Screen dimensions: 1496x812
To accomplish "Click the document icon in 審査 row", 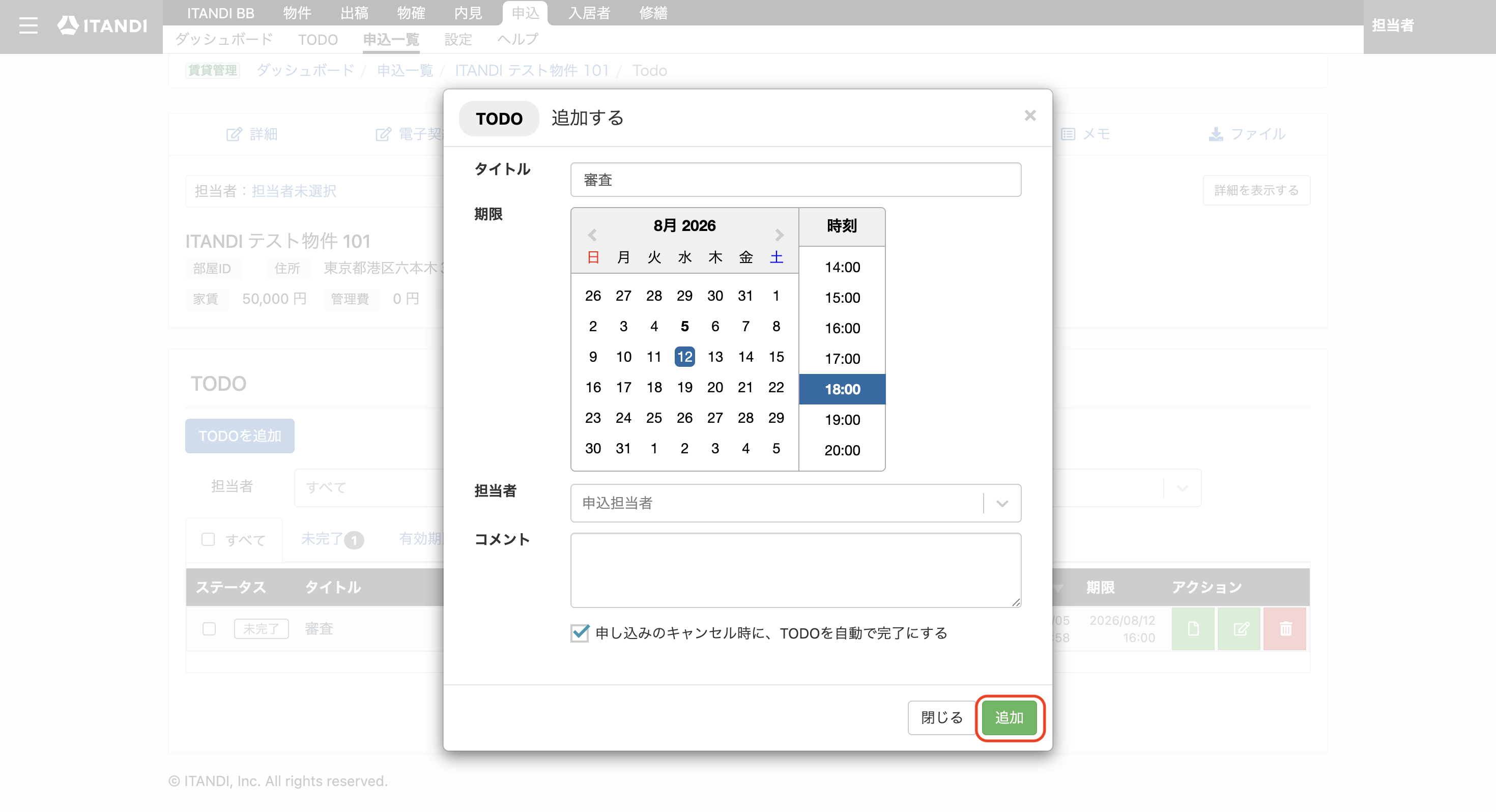I will tap(1192, 628).
